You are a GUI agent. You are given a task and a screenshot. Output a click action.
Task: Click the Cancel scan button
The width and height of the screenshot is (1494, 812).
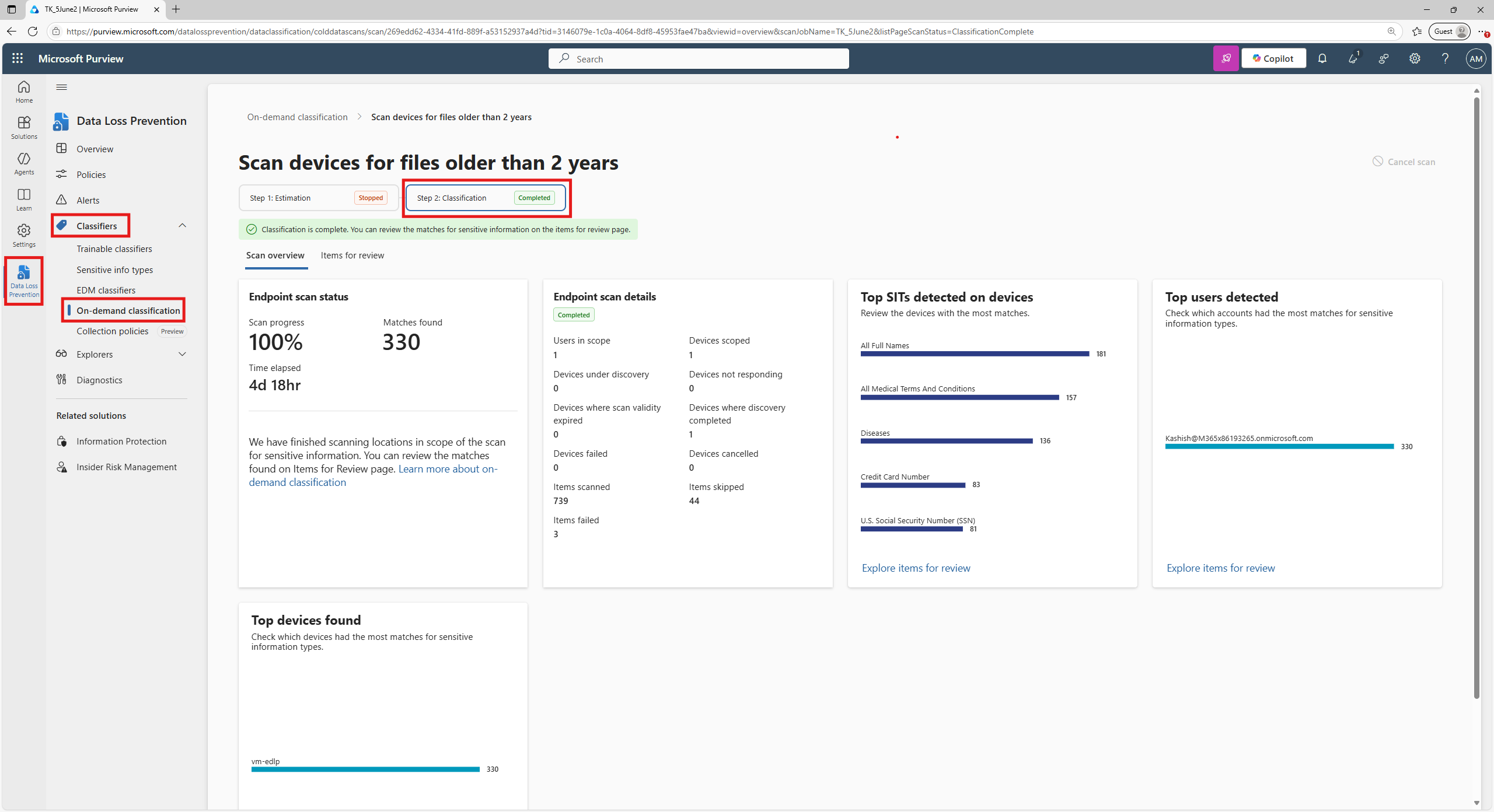pos(1404,162)
